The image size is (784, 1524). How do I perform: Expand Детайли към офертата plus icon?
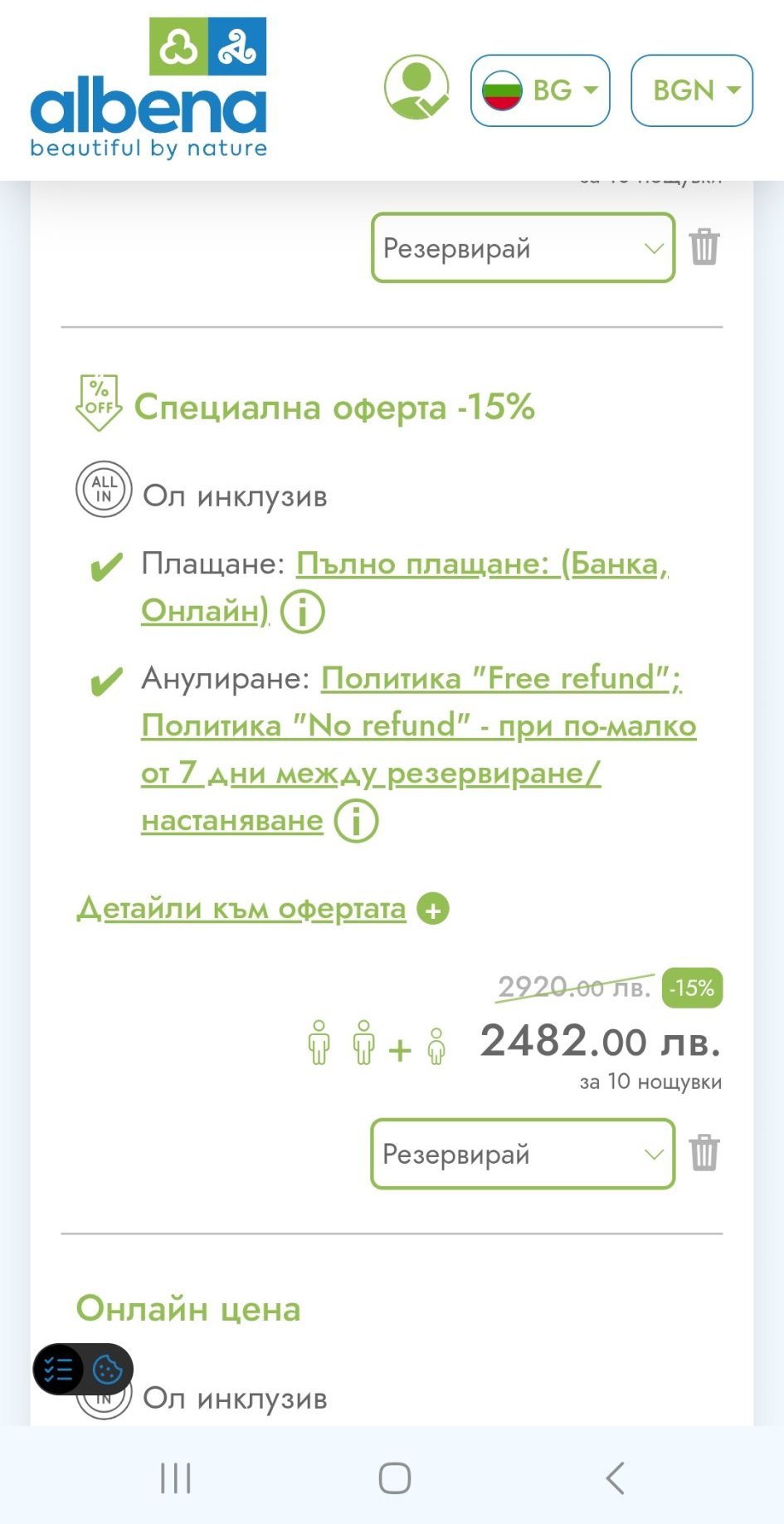pos(432,909)
